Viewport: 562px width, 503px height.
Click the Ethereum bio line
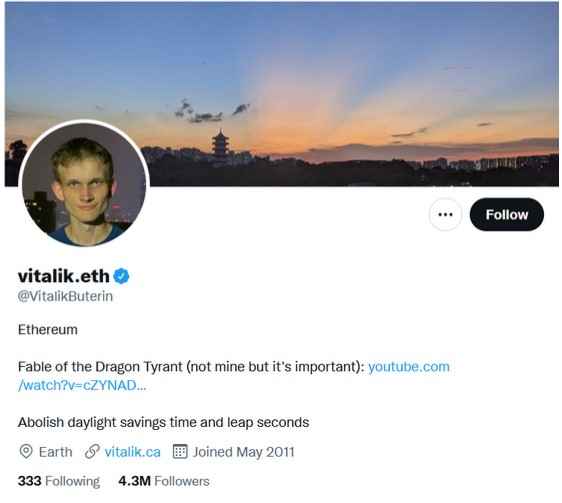coord(48,330)
